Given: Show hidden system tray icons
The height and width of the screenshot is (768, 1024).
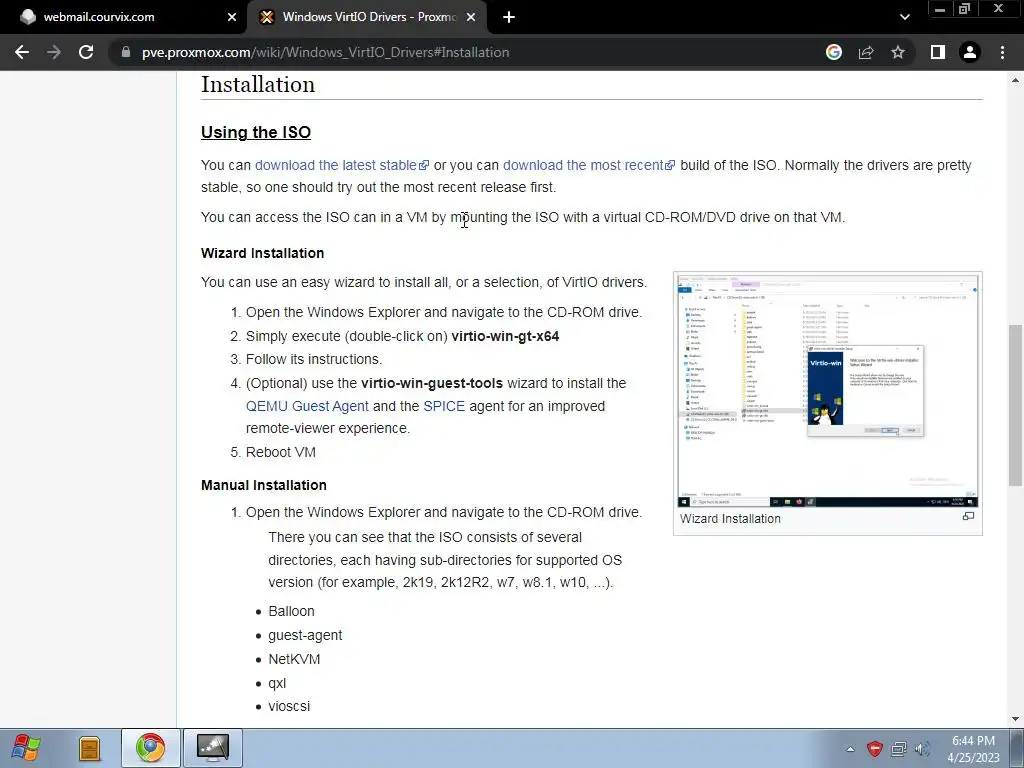Looking at the screenshot, I should [x=850, y=749].
